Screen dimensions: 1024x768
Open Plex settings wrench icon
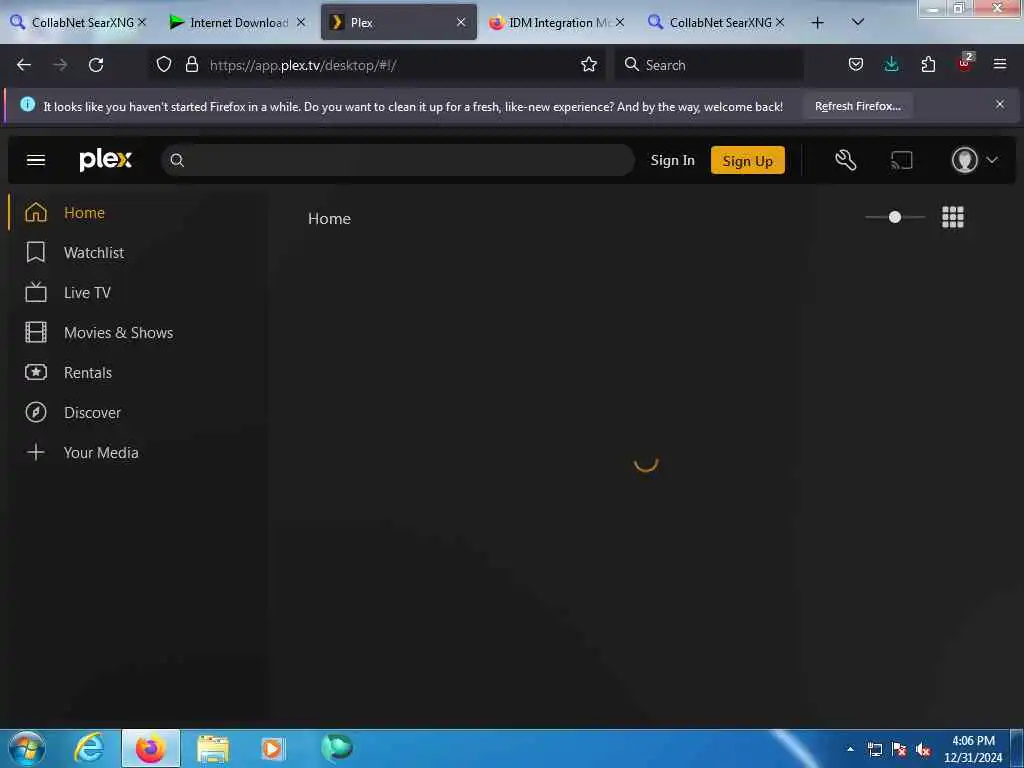coord(846,160)
